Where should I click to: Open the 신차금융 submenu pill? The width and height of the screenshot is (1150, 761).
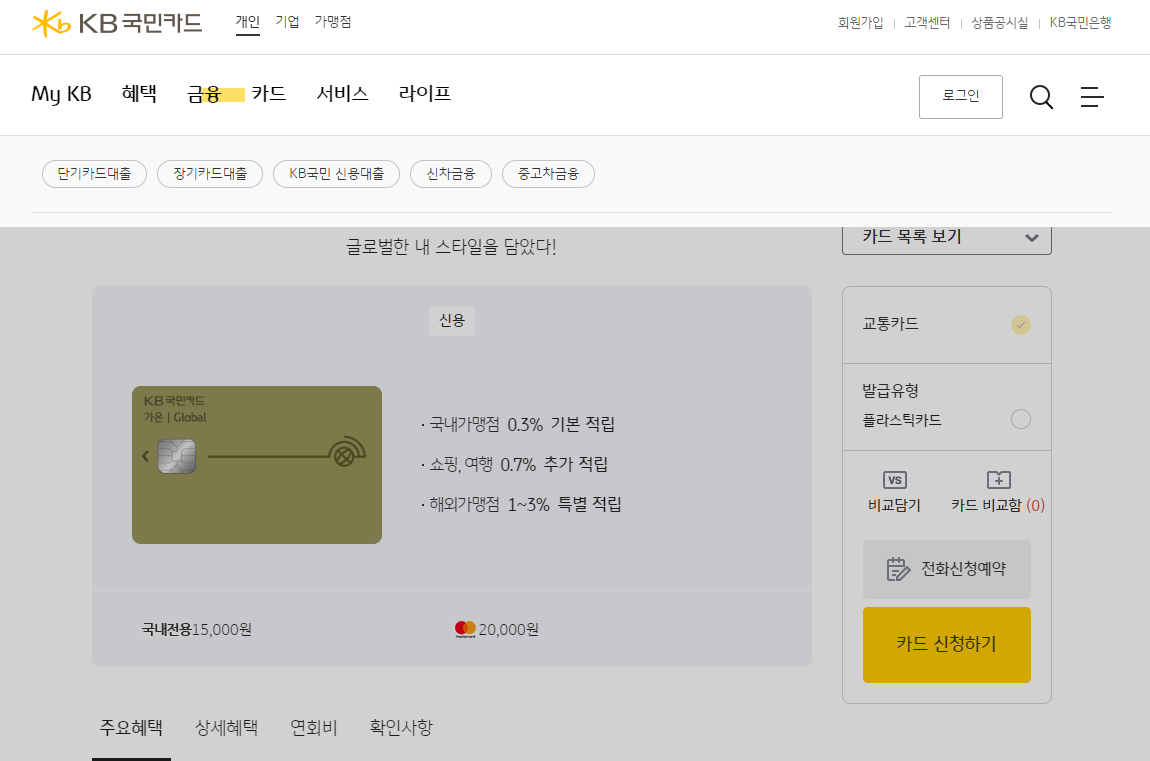(x=451, y=174)
